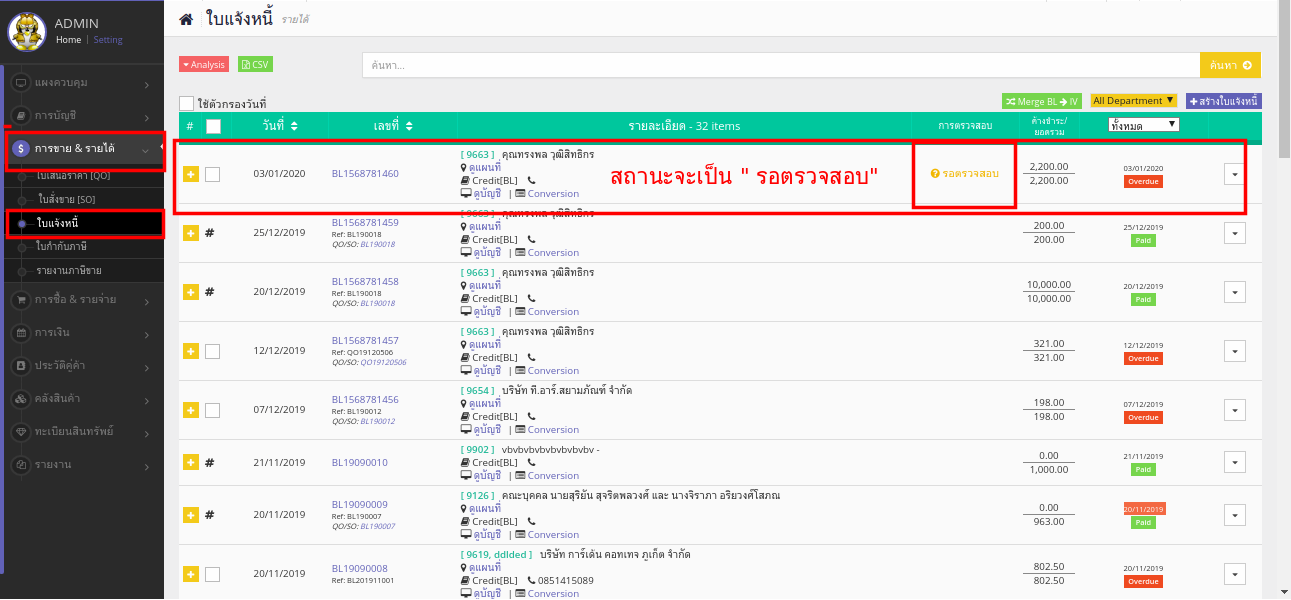Image resolution: width=1291 pixels, height=600 pixels.
Task: Click the orange ค้นหา search button
Action: 1230,65
